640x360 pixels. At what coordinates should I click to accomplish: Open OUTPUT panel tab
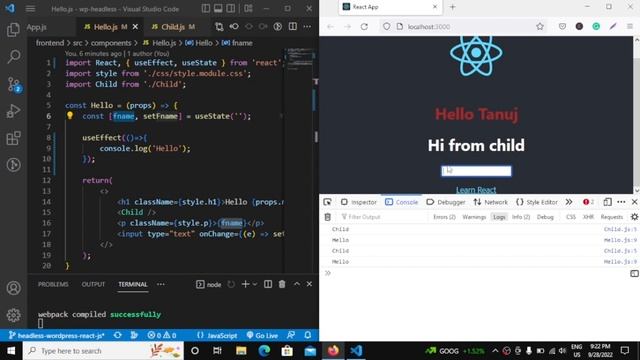point(93,284)
